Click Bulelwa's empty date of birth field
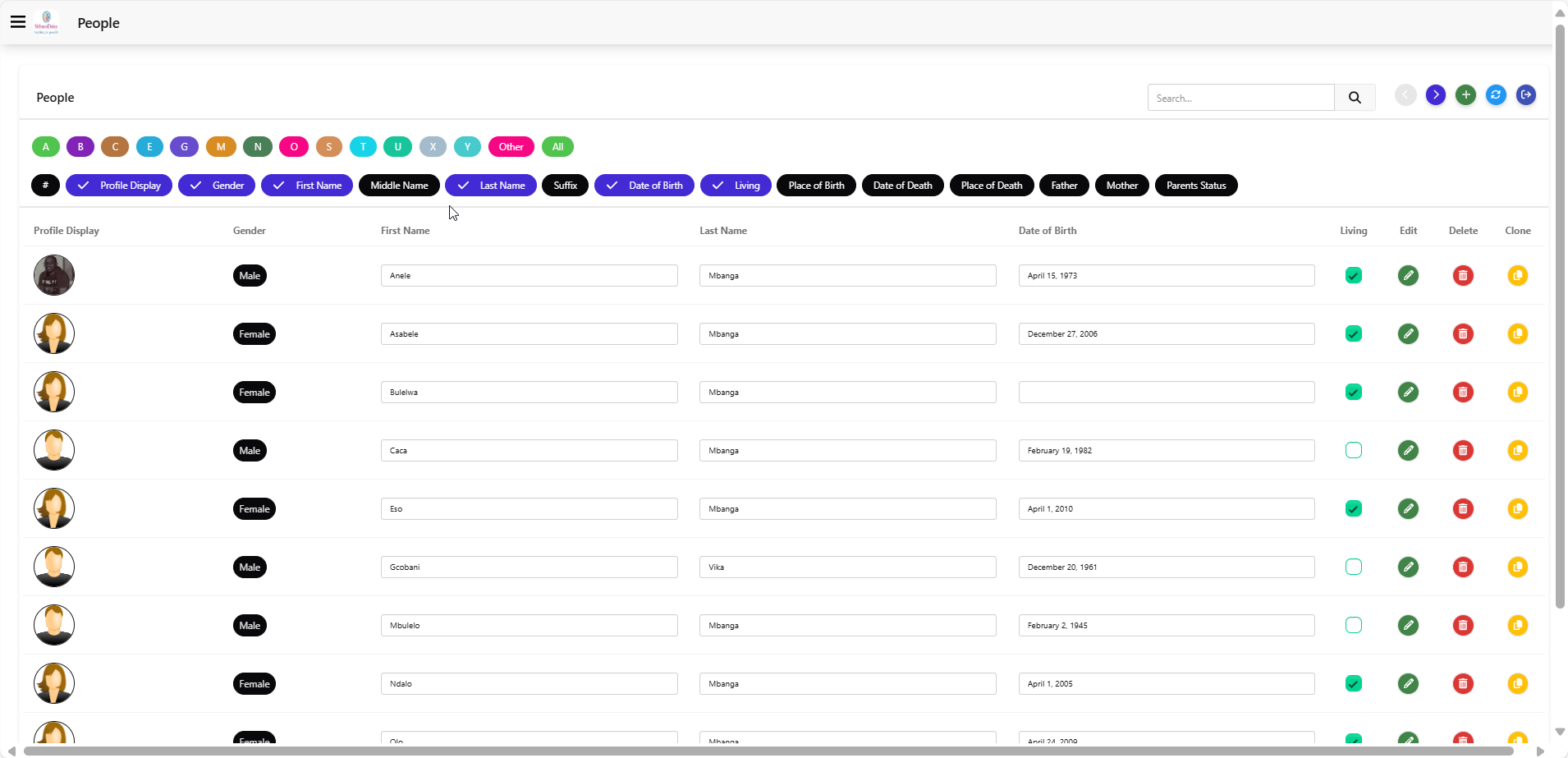This screenshot has height=758, width=1568. coord(1167,392)
